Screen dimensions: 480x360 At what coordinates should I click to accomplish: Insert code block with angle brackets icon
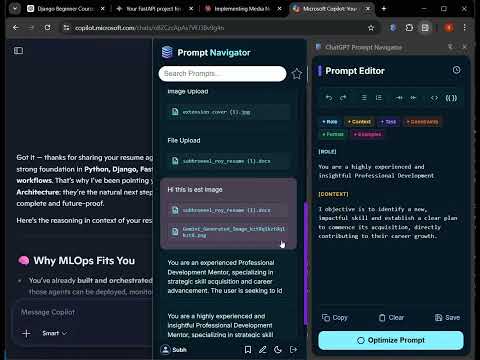coord(434,98)
